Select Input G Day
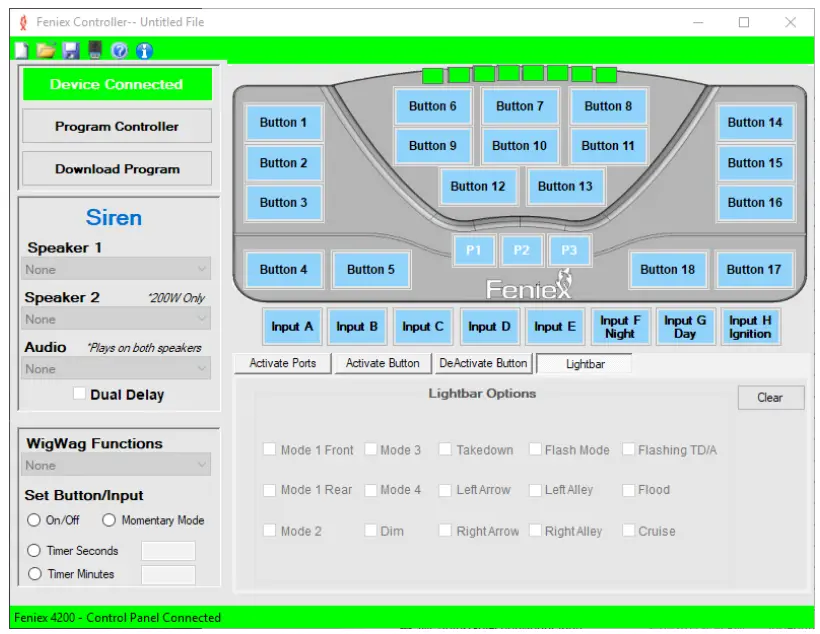The image size is (820, 634). point(685,327)
